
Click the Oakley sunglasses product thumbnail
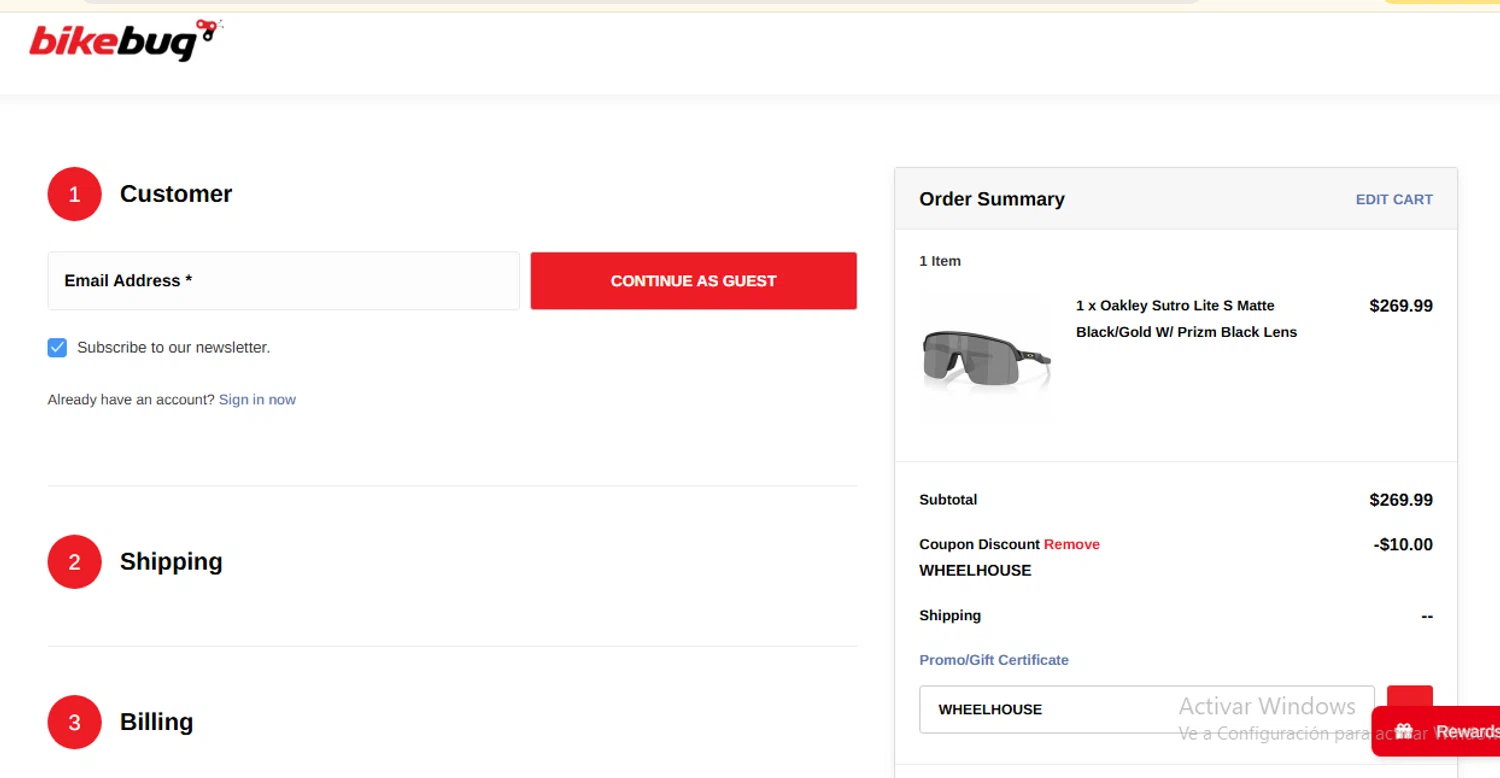click(986, 358)
